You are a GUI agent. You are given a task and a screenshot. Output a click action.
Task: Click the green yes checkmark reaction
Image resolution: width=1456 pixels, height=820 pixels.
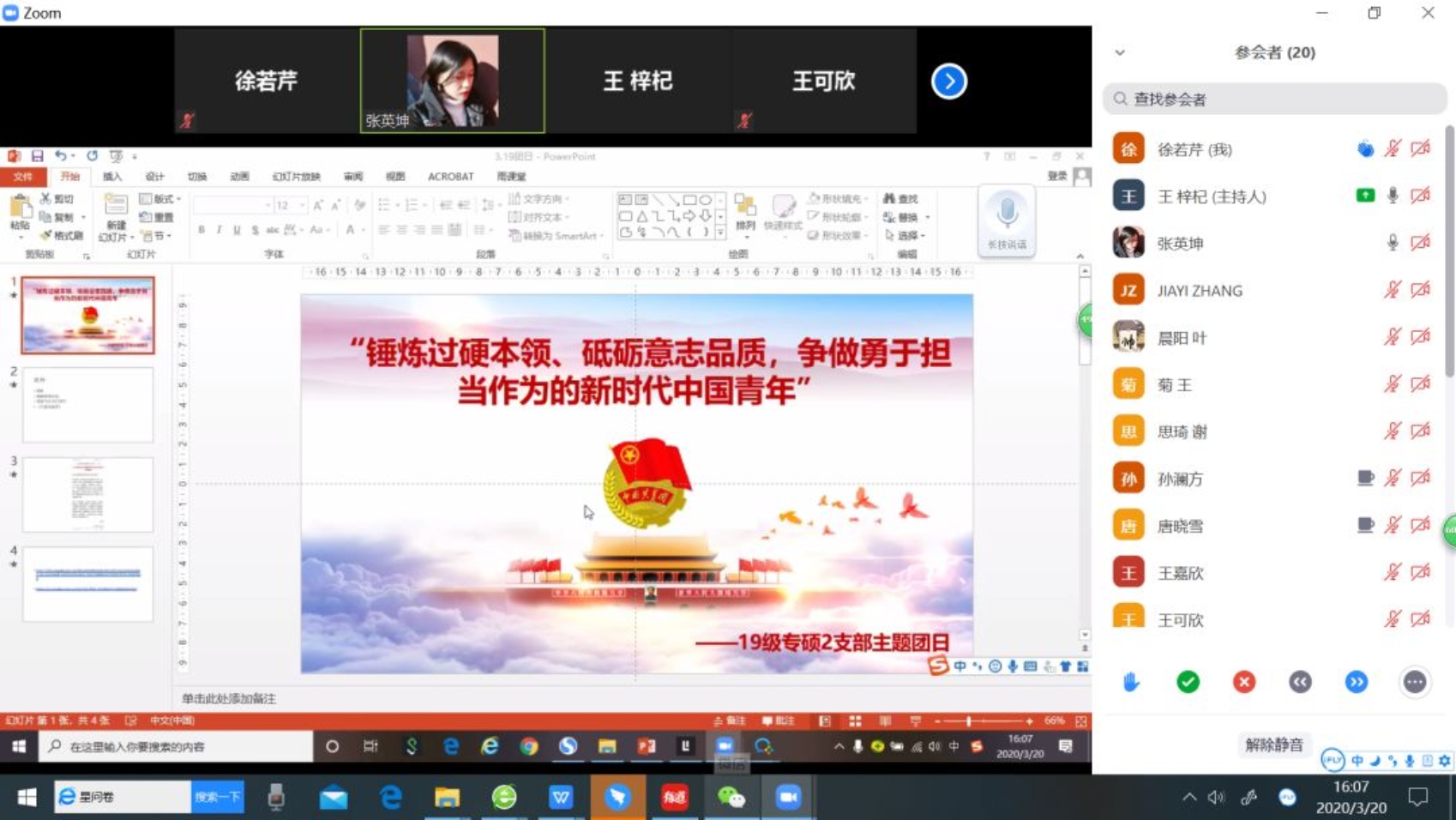coord(1188,682)
